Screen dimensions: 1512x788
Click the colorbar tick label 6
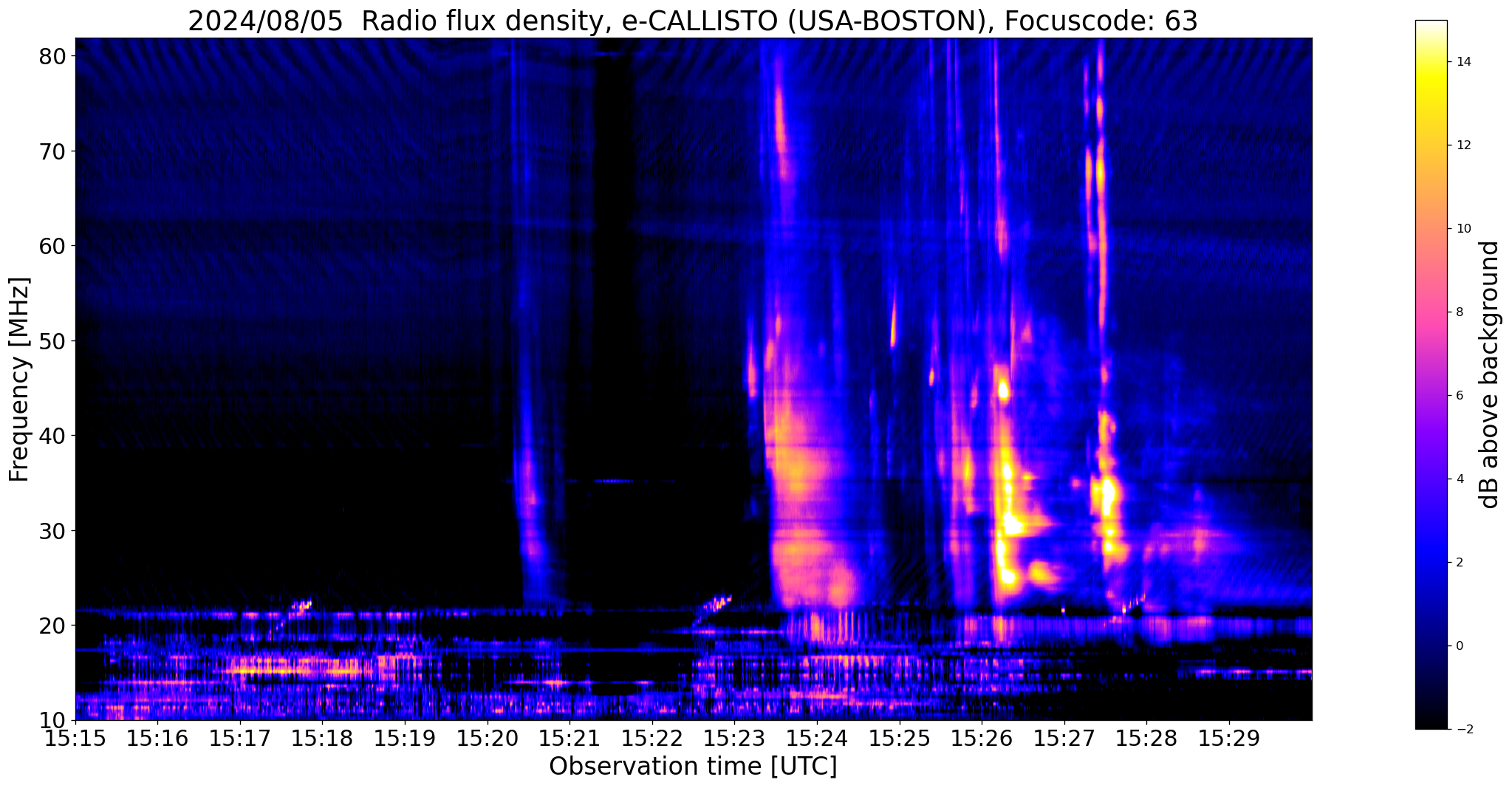pyautogui.click(x=1459, y=396)
